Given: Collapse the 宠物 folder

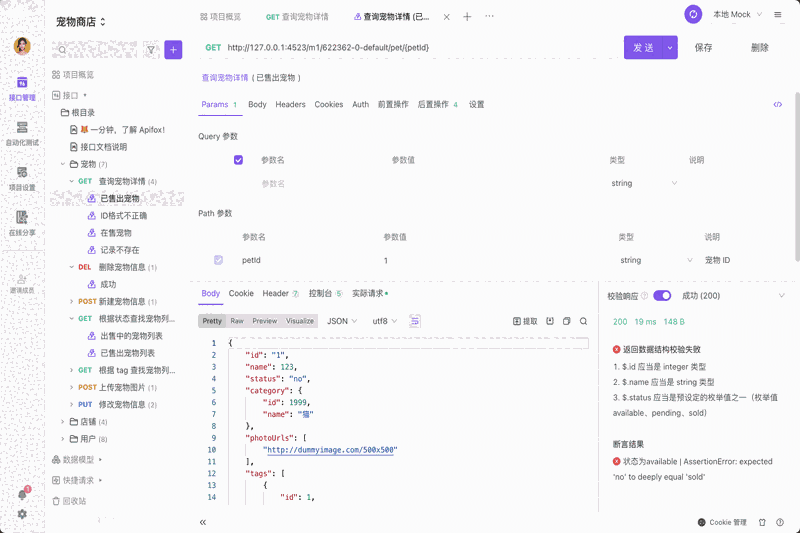Looking at the screenshot, I should click(63, 164).
